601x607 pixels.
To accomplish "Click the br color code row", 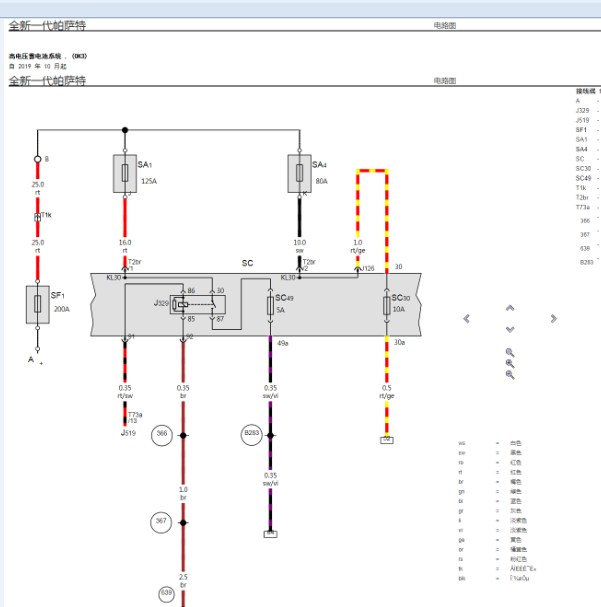I will [x=490, y=482].
